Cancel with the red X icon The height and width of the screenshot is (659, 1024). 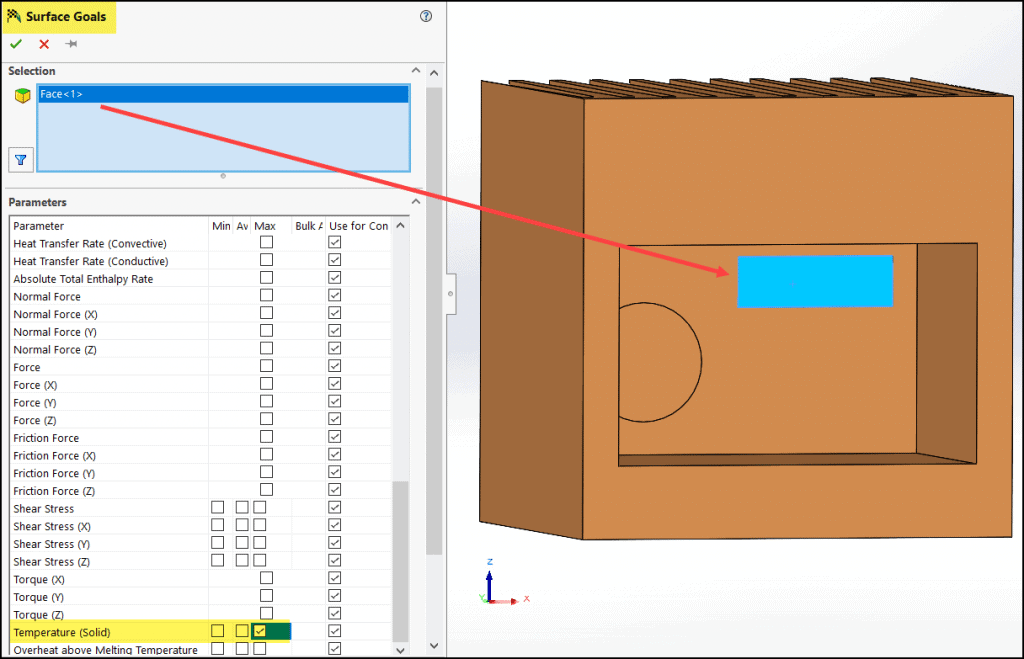click(44, 44)
